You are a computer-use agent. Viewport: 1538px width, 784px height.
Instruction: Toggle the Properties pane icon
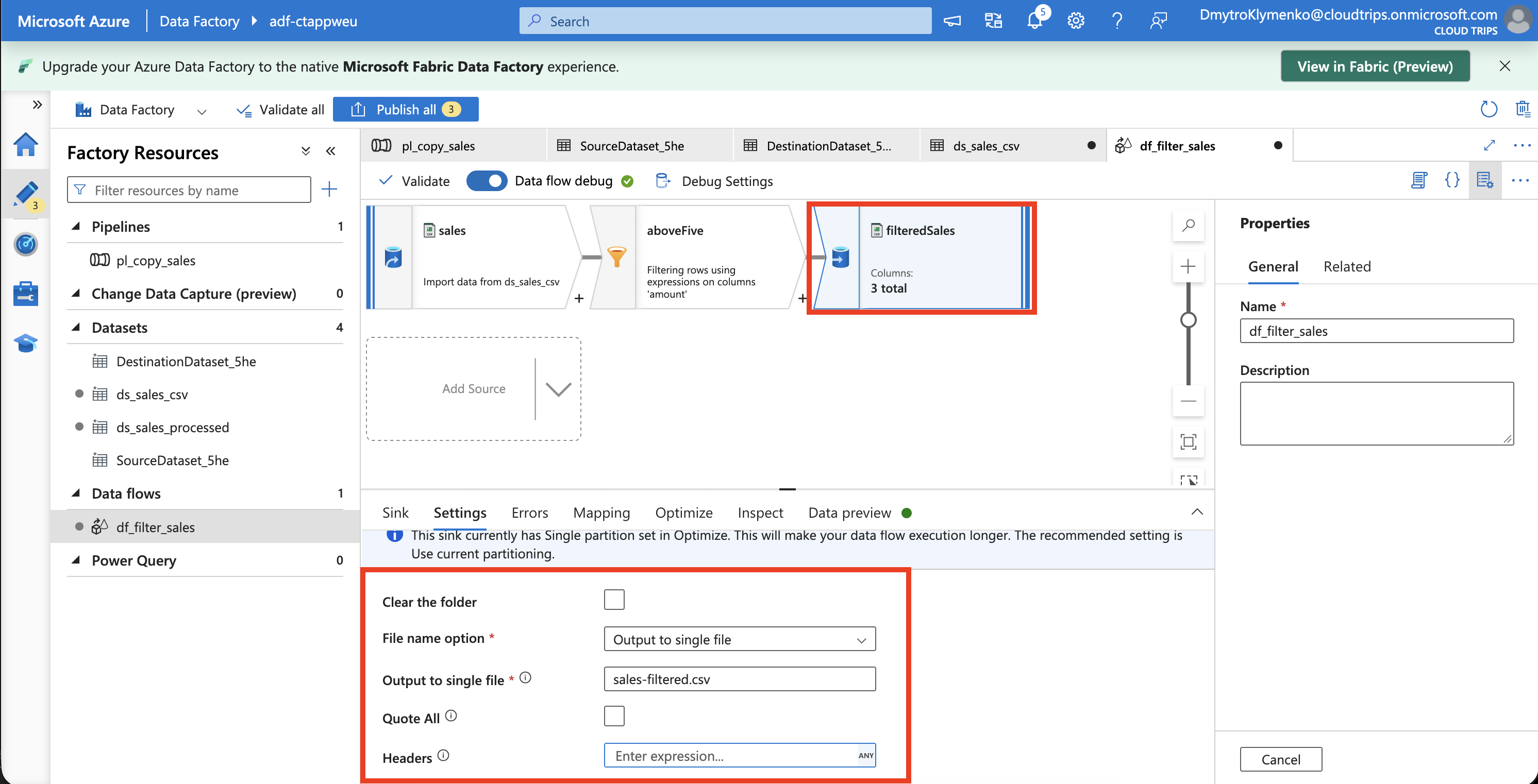pyautogui.click(x=1485, y=180)
